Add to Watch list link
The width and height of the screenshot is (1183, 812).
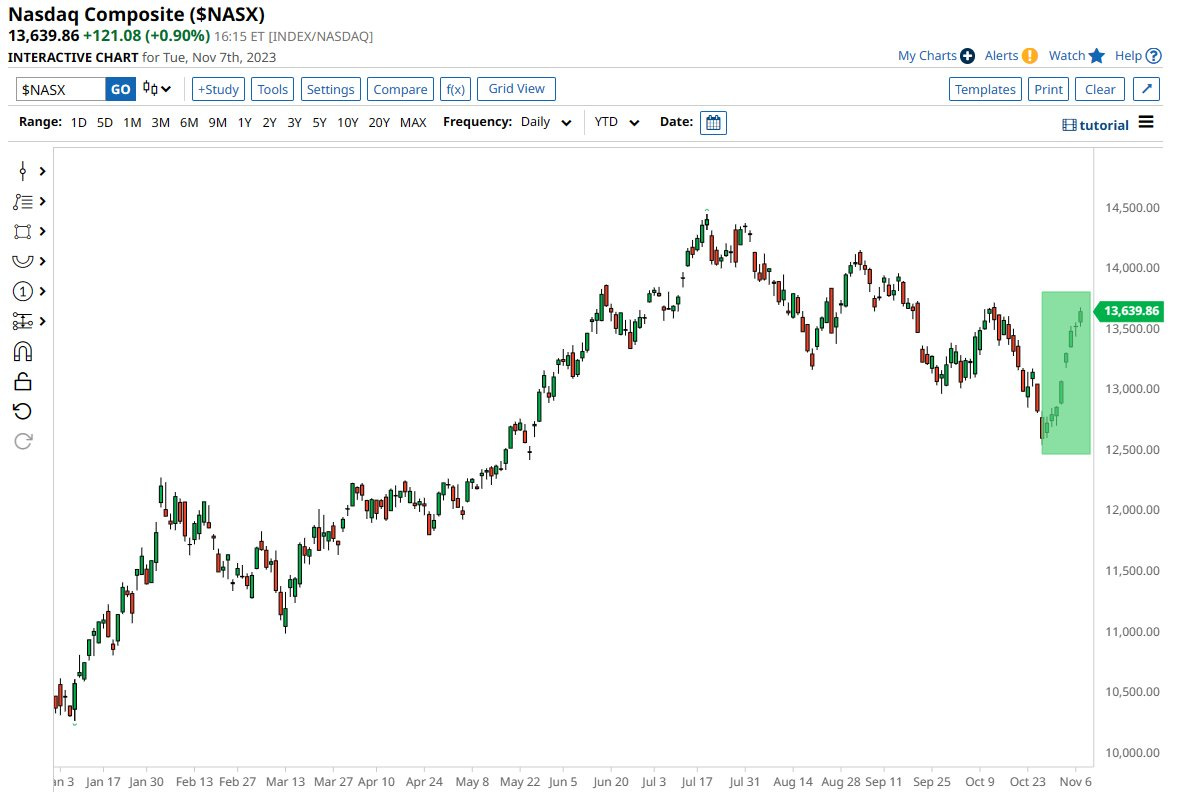tap(1067, 56)
